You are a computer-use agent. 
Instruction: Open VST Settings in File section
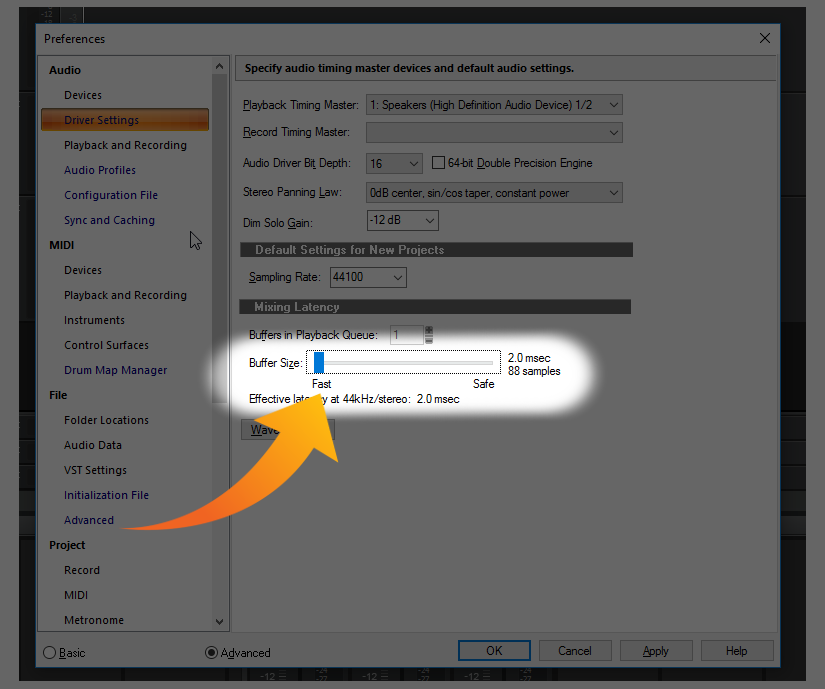pyautogui.click(x=95, y=470)
